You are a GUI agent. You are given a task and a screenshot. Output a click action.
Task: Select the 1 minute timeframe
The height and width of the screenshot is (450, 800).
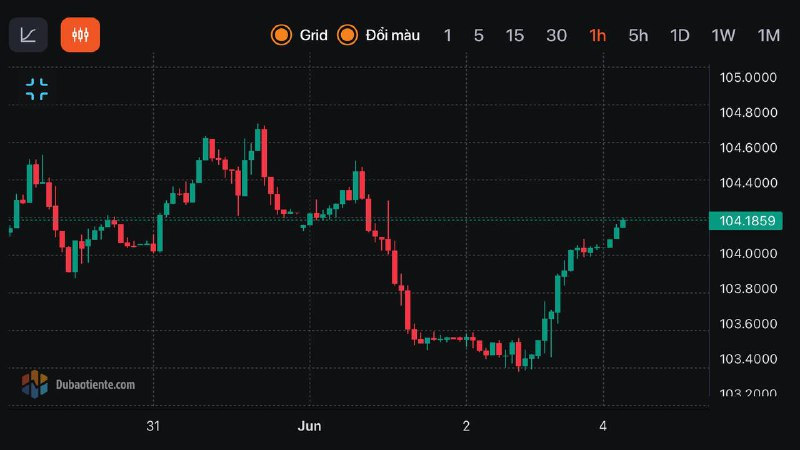[x=448, y=35]
